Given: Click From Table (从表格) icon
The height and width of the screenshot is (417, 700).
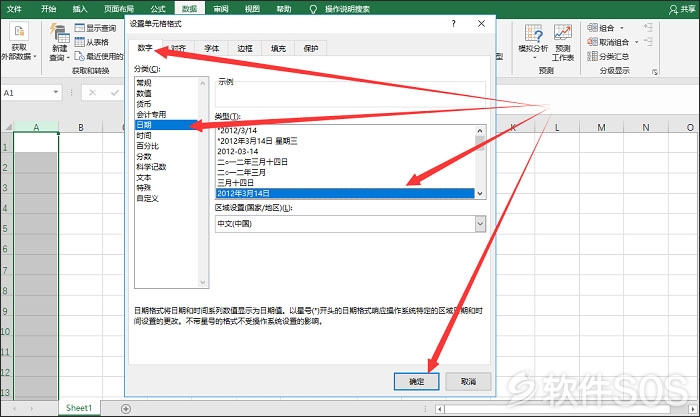Looking at the screenshot, I should (79, 42).
